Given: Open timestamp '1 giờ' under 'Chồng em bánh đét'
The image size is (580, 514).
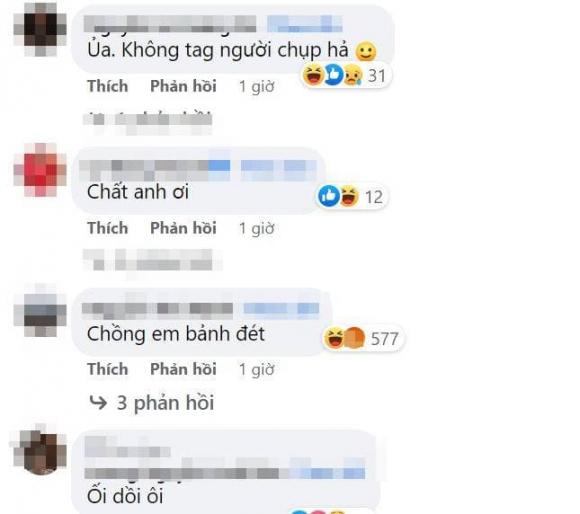Looking at the screenshot, I should 256,369.
